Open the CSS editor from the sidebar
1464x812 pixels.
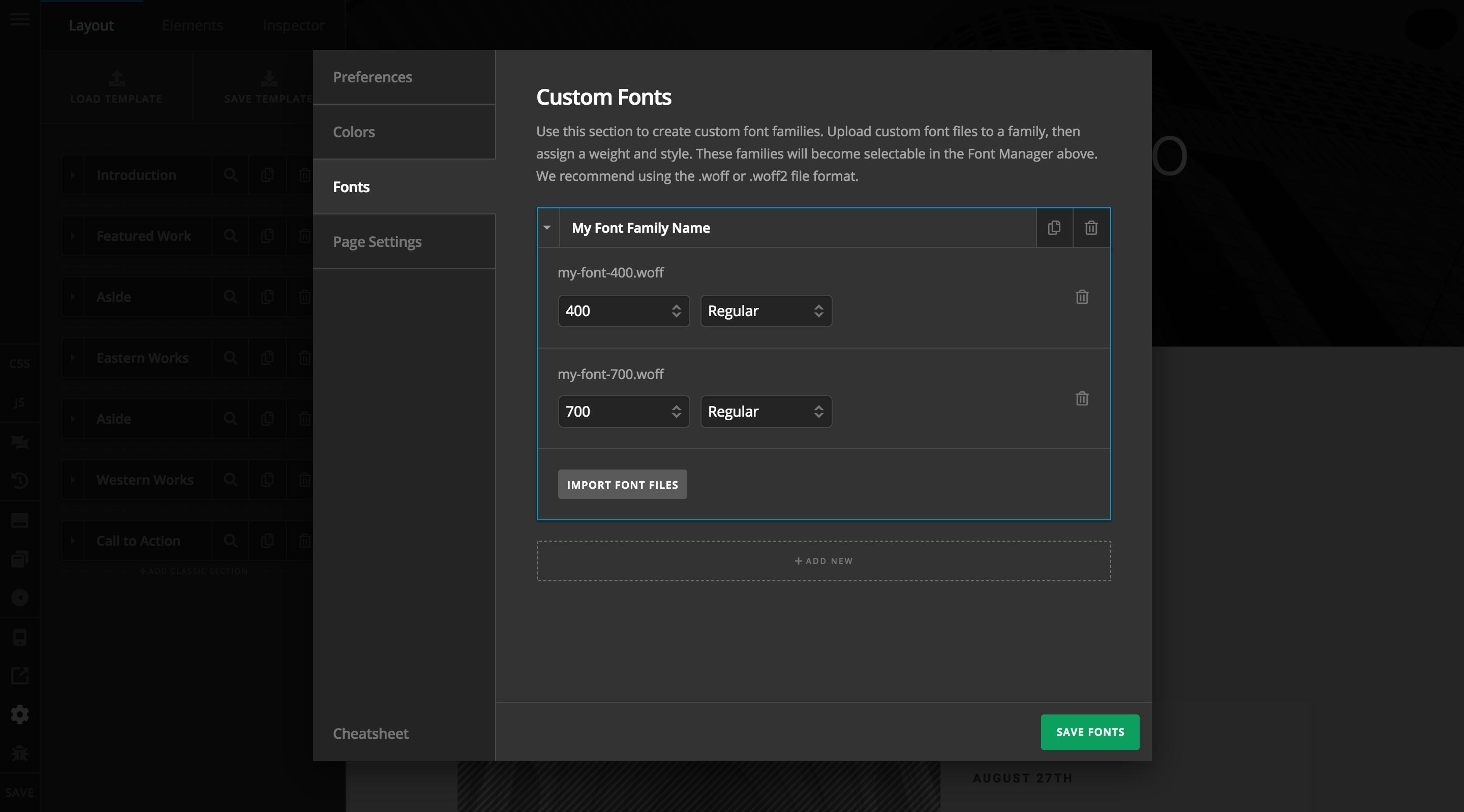tap(19, 363)
